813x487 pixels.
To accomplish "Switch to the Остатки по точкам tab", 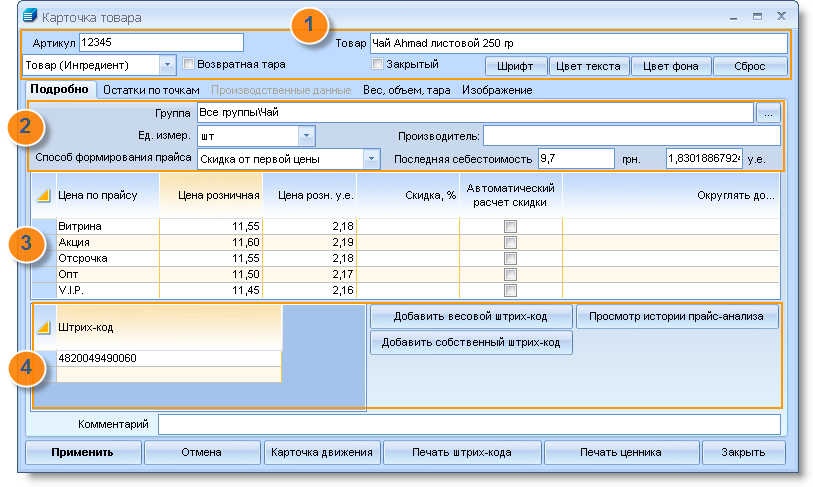I will coord(151,90).
